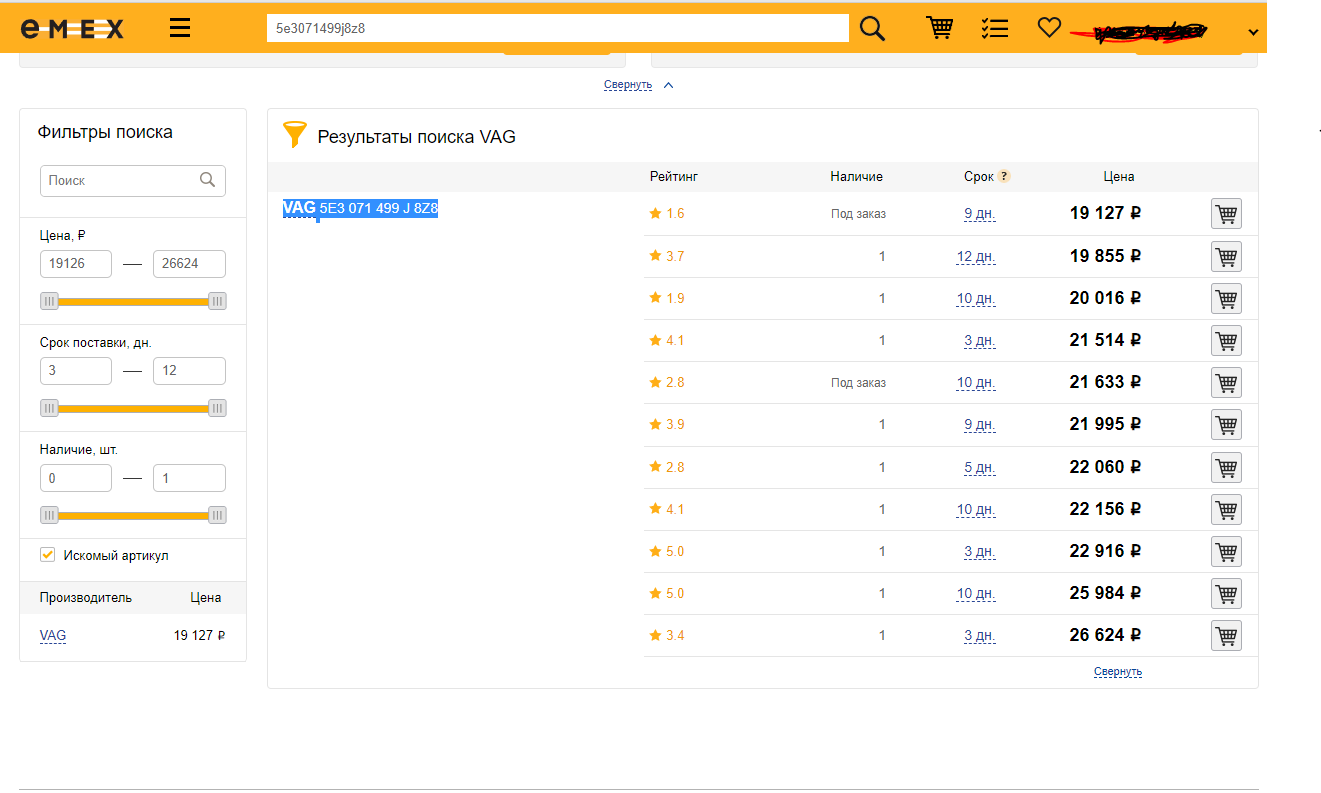Image resolution: width=1321 pixels, height=793 pixels.
Task: Click Наличие column header
Action: 856,176
